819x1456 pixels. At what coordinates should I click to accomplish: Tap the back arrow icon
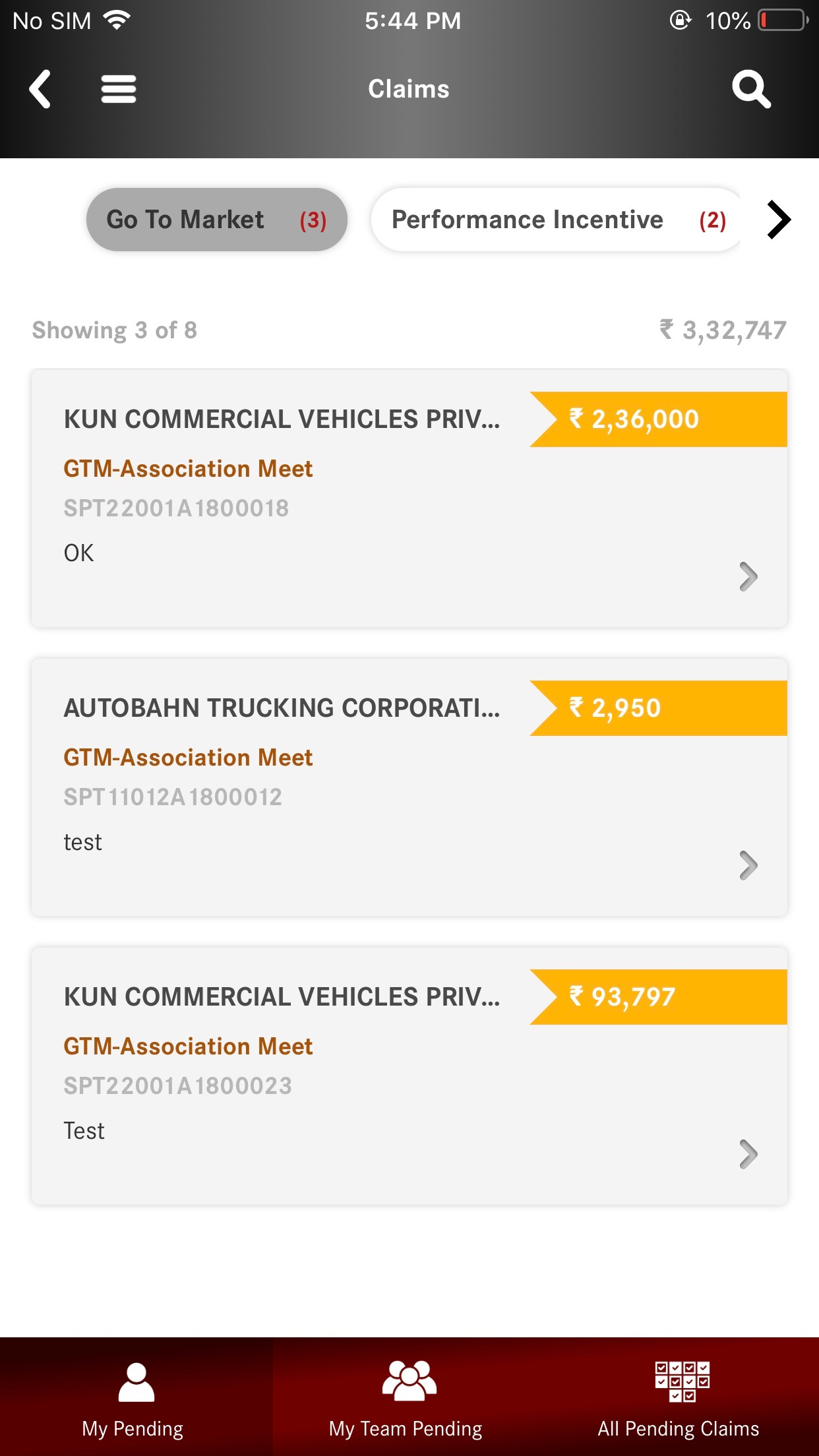(40, 89)
